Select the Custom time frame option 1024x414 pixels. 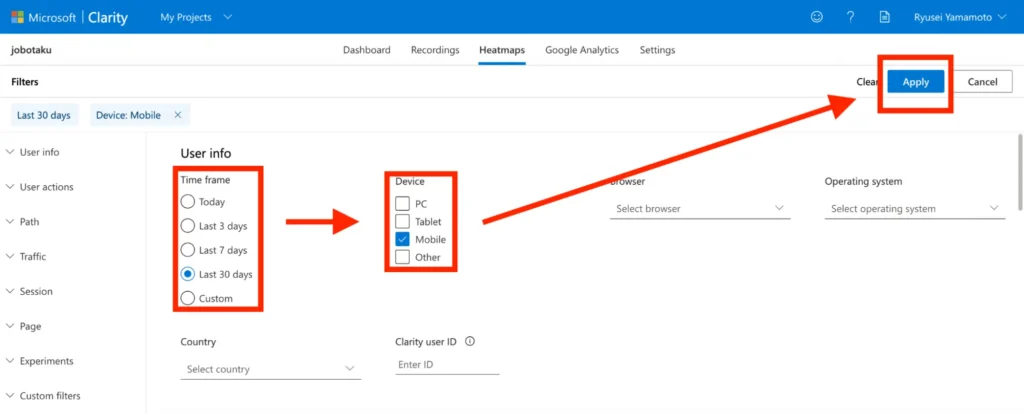[187, 298]
